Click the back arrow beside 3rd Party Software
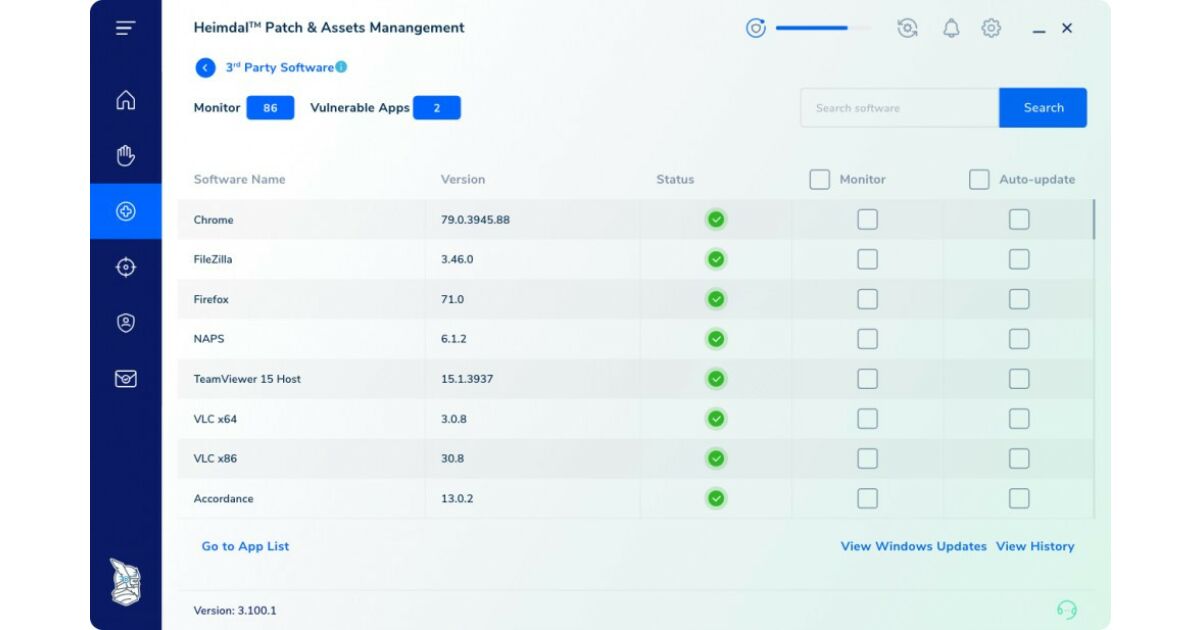This screenshot has height=630, width=1200. (205, 68)
